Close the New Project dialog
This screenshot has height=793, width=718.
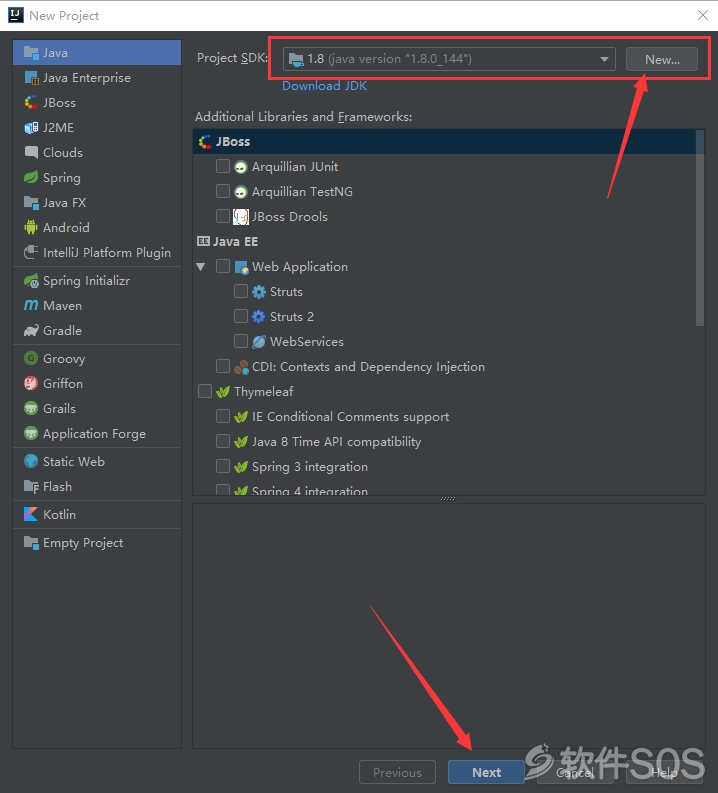click(703, 15)
